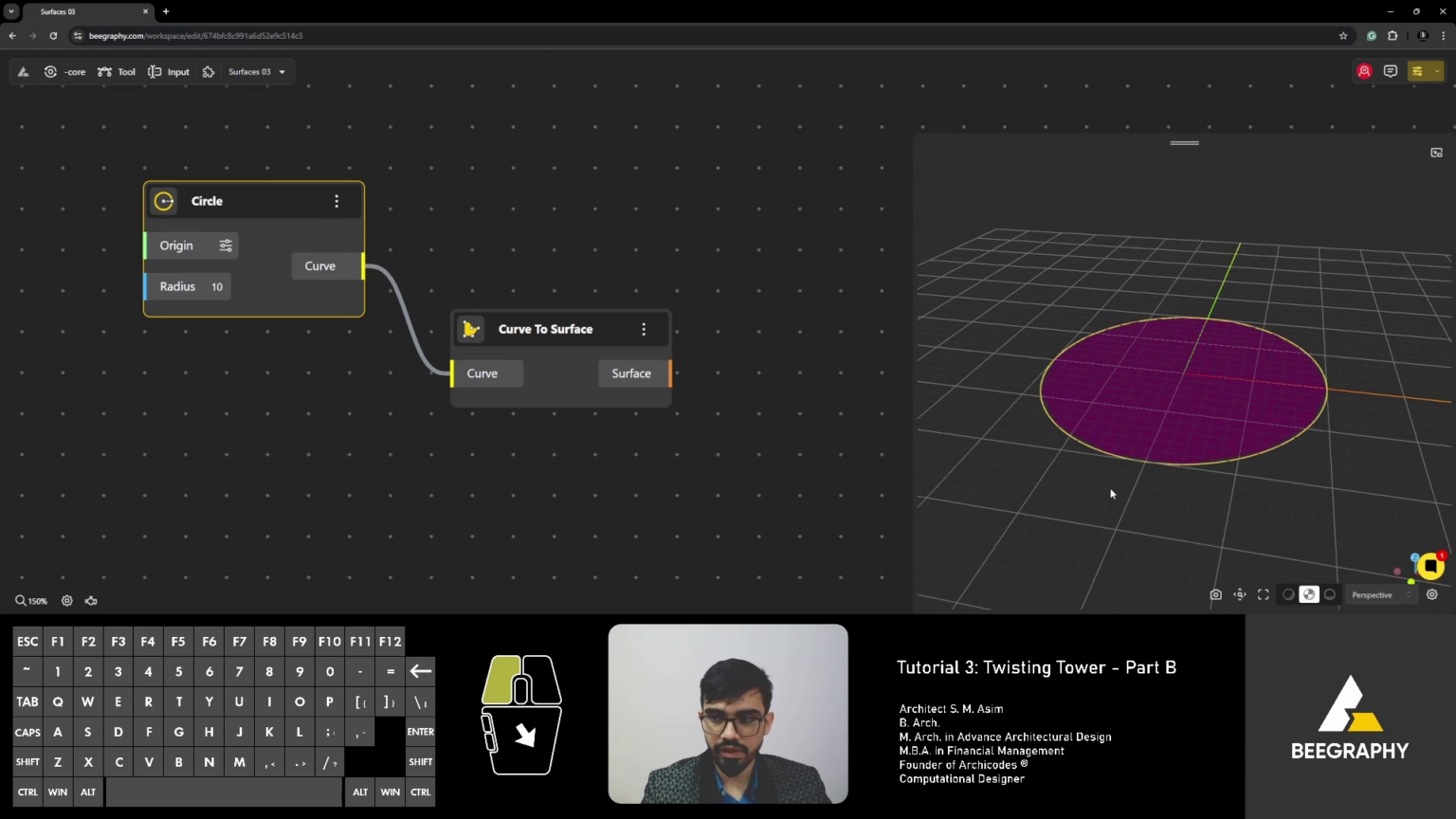
Task: Click the red user avatar button
Action: tap(1364, 71)
